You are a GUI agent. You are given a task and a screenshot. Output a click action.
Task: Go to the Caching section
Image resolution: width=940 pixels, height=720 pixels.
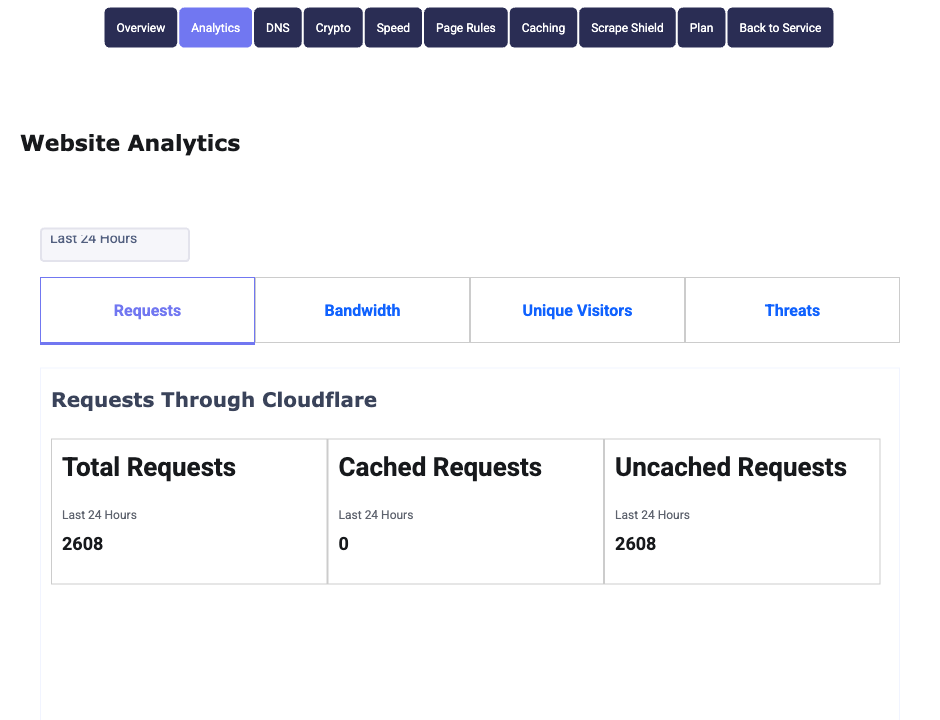point(543,28)
